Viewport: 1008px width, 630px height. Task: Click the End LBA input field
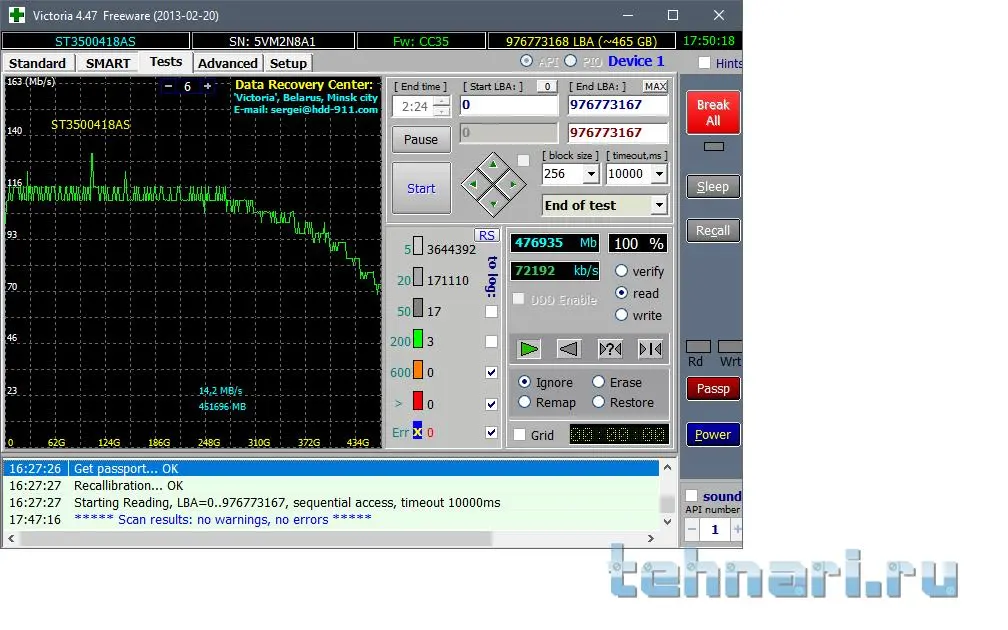[x=618, y=105]
